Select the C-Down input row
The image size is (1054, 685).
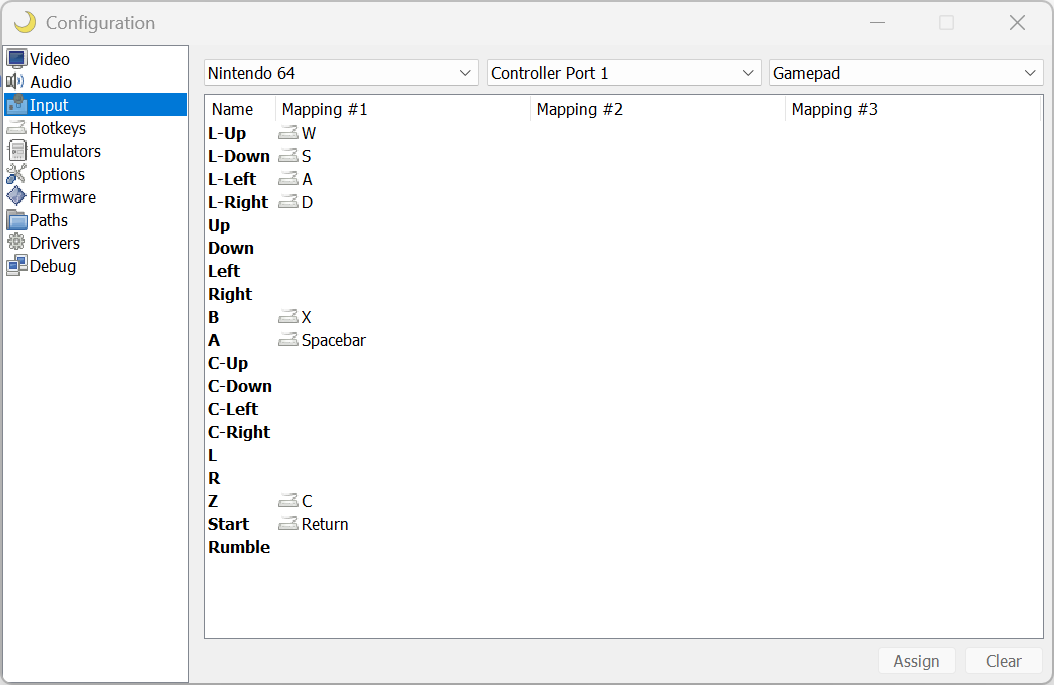[623, 386]
